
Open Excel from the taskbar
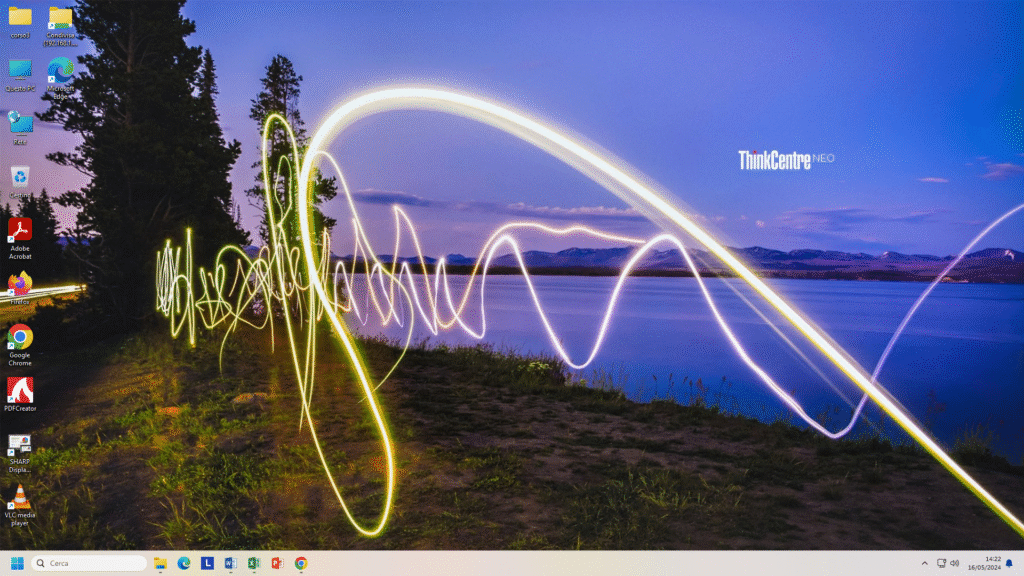click(254, 563)
